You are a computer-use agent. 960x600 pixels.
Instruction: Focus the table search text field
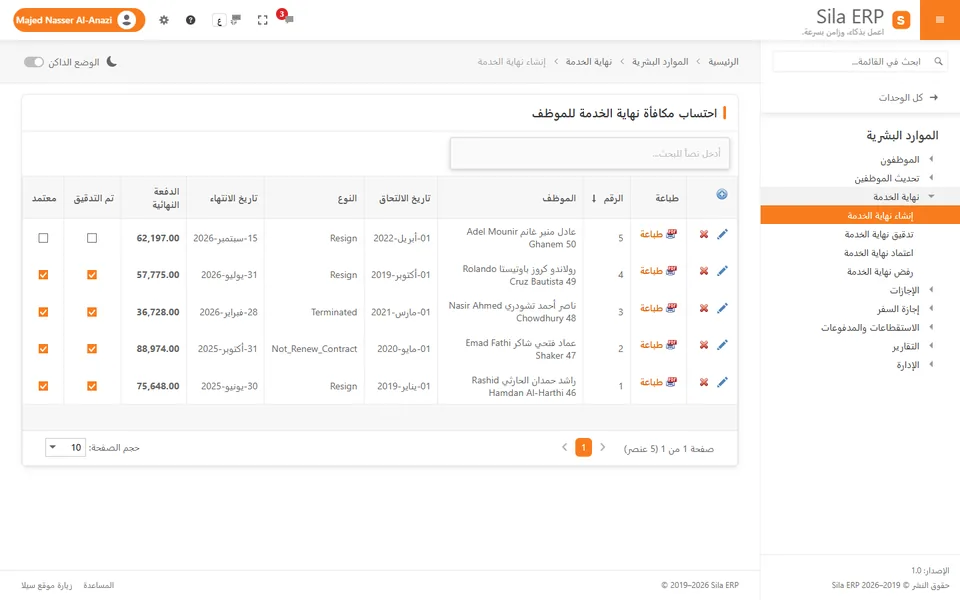tap(590, 153)
